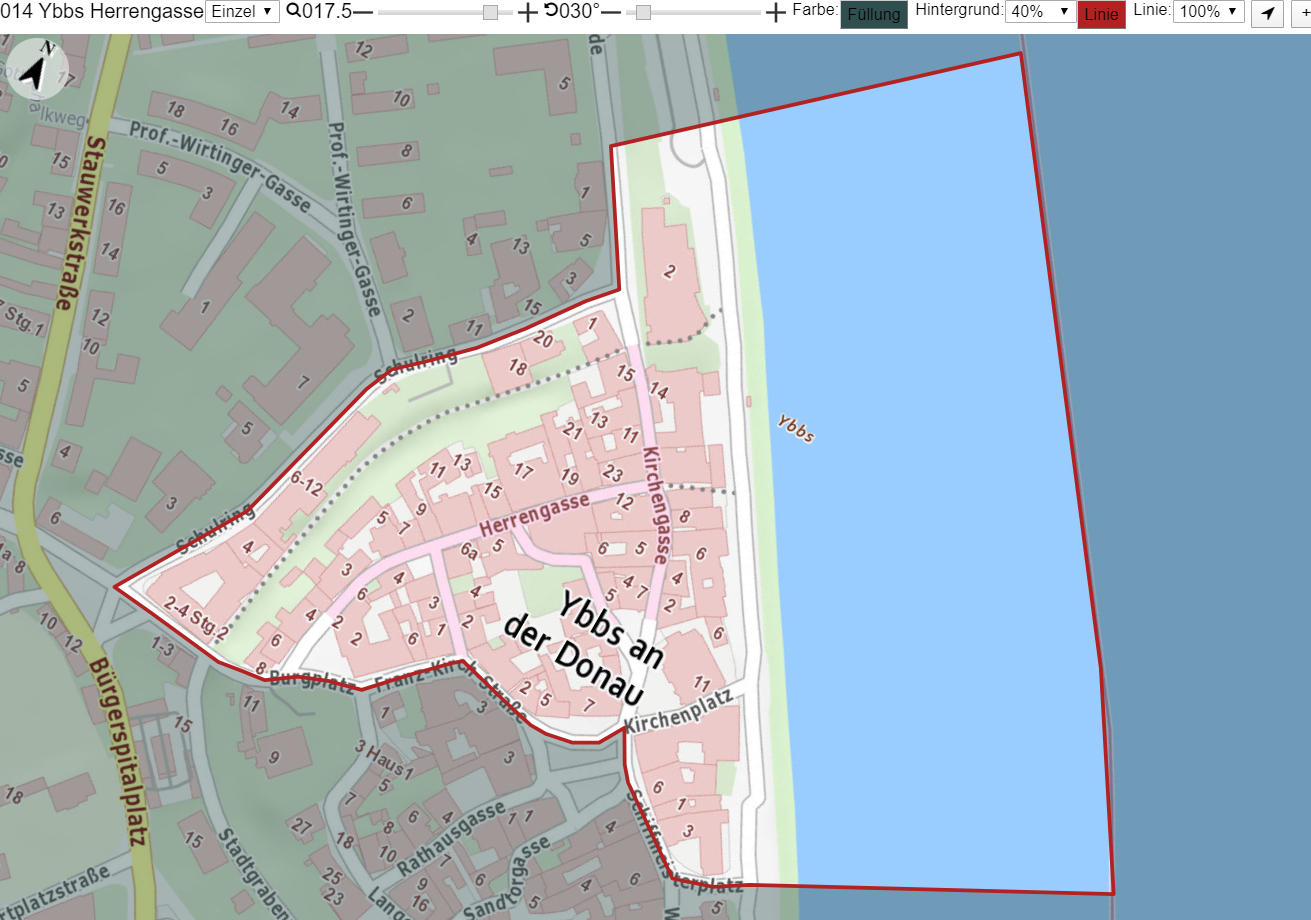Click the partially visible plus button at toolbar end
Viewport: 1311px width, 920px height.
tap(1302, 13)
